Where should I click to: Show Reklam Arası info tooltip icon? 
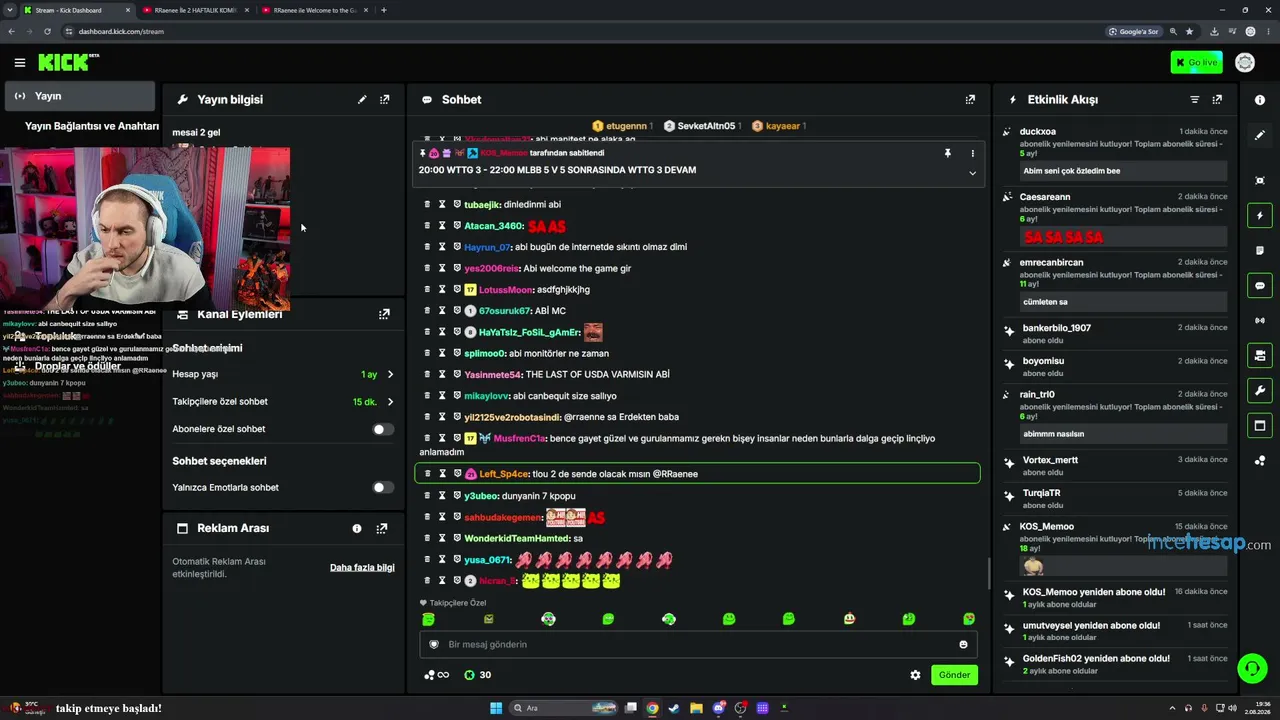point(357,528)
